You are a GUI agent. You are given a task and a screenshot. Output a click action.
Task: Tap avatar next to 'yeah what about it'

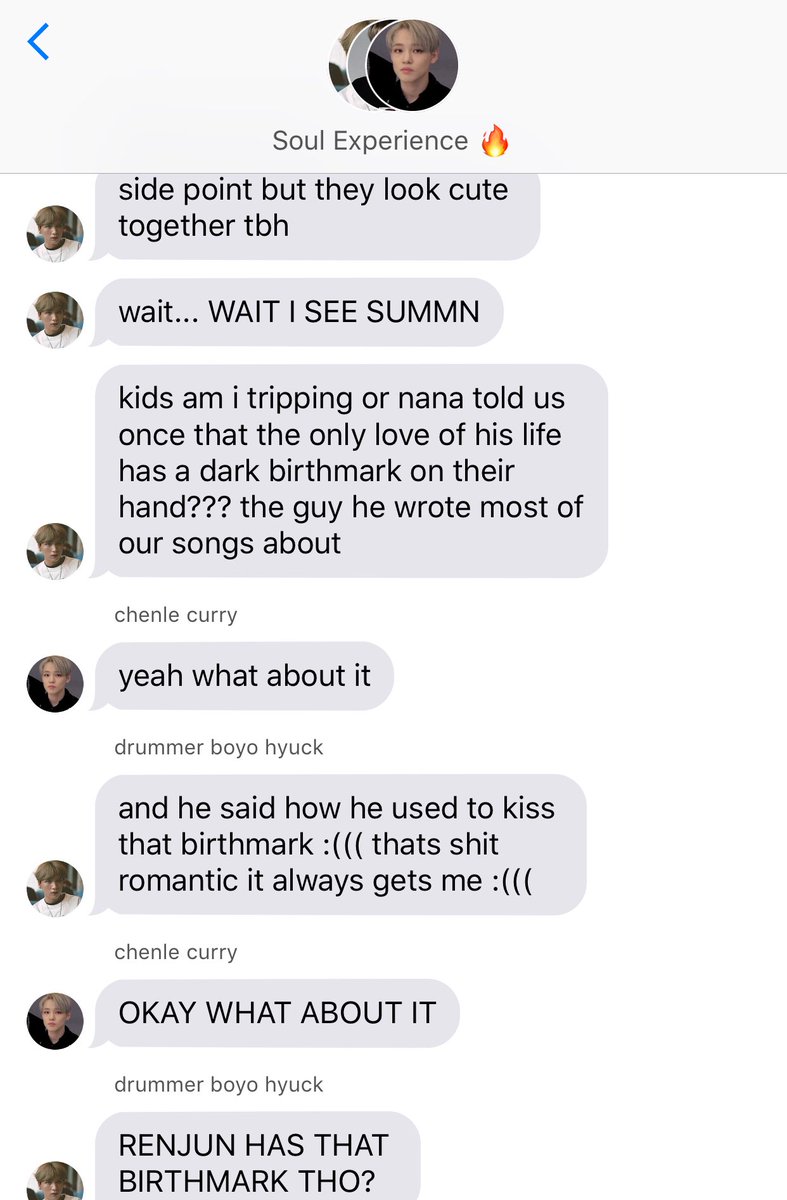pyautogui.click(x=55, y=684)
